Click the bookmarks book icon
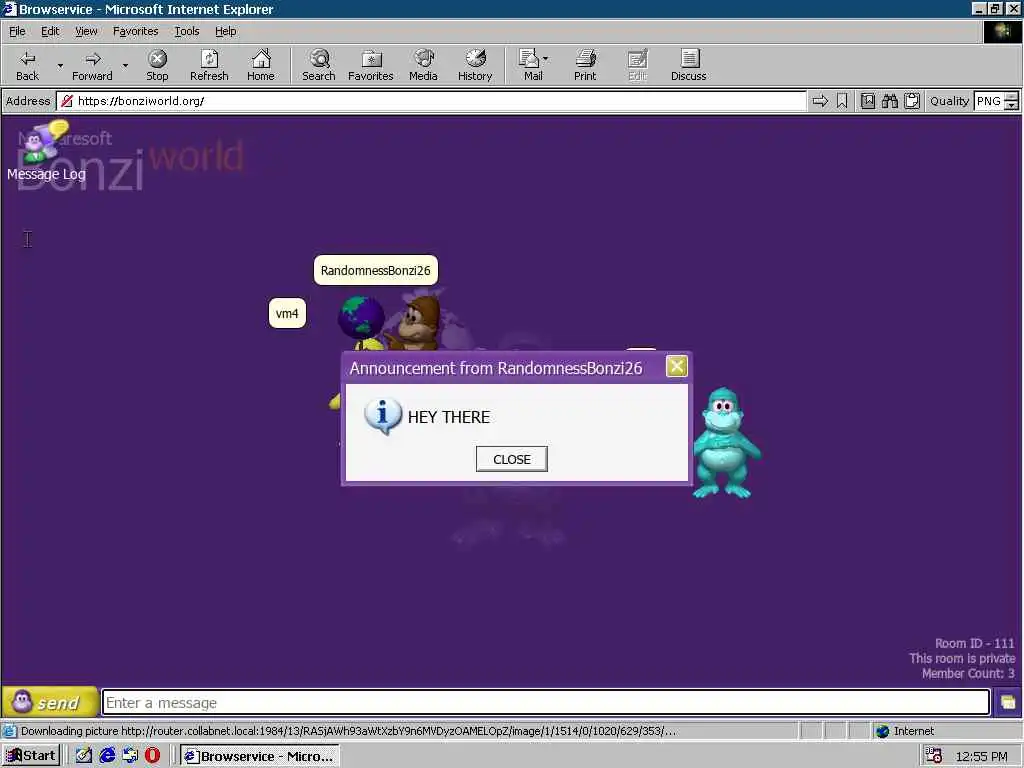The width and height of the screenshot is (1024, 768). 868,101
